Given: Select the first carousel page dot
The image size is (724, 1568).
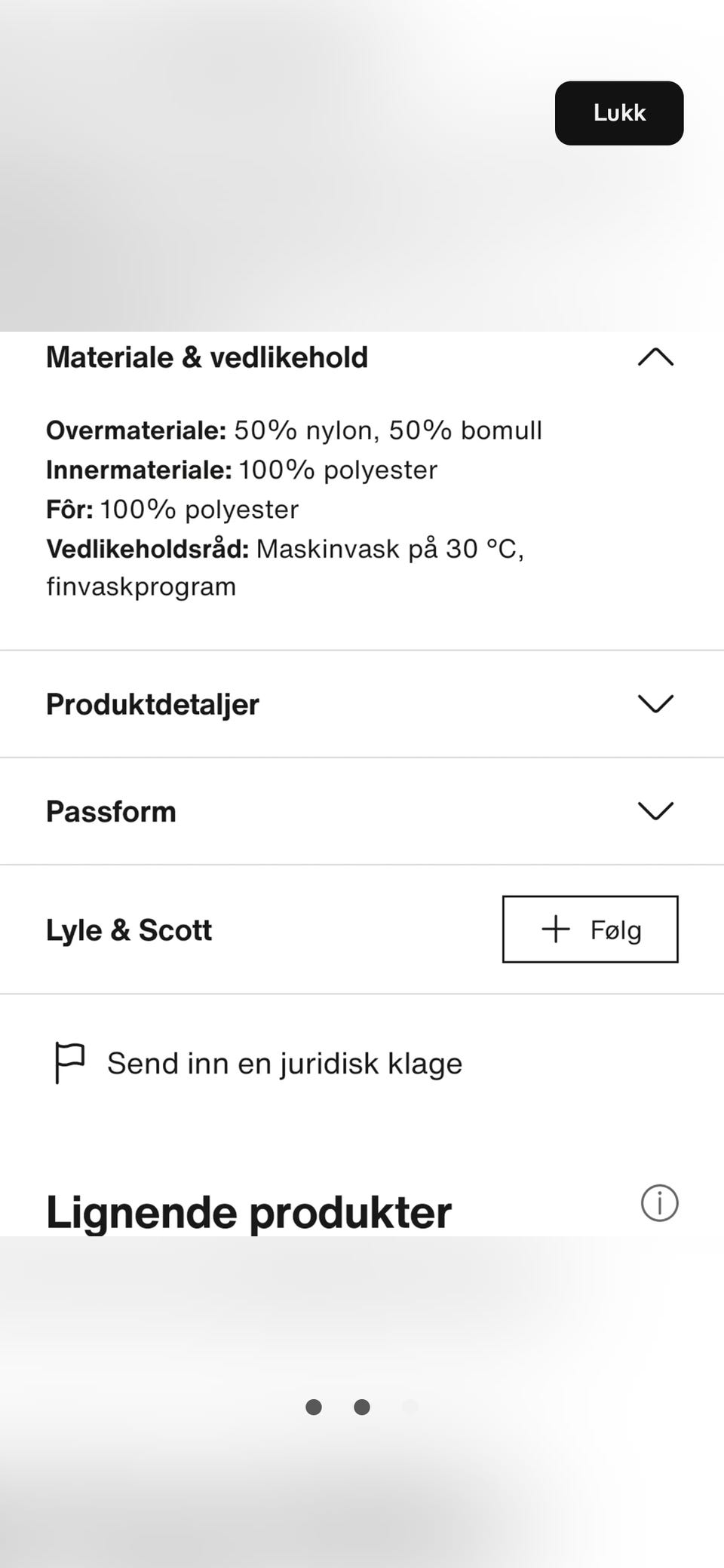Looking at the screenshot, I should (x=314, y=1407).
